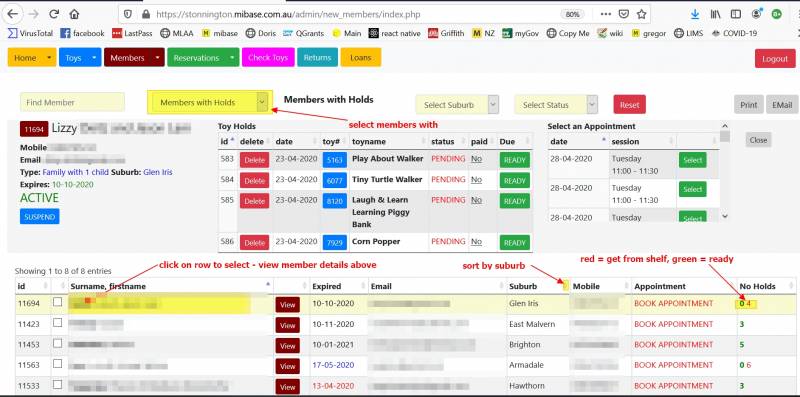Open the Returns page

[317, 58]
